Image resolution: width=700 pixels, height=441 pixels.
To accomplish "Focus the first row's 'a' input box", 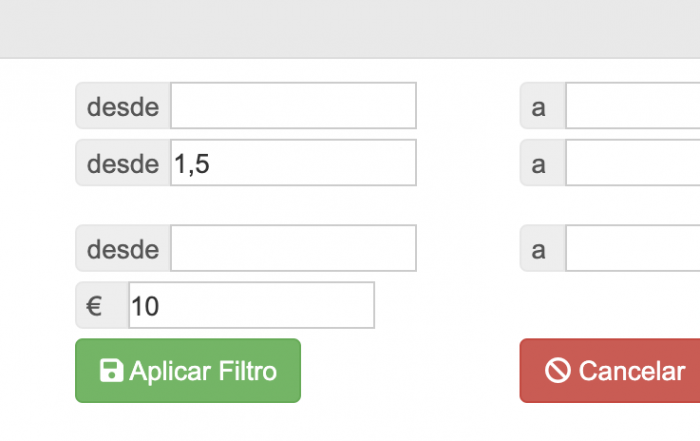I will tap(633, 105).
